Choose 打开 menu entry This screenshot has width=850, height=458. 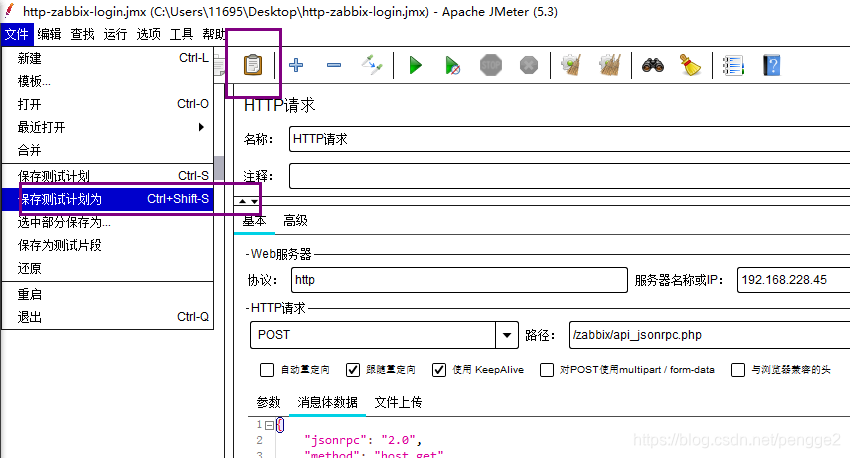[x=107, y=104]
